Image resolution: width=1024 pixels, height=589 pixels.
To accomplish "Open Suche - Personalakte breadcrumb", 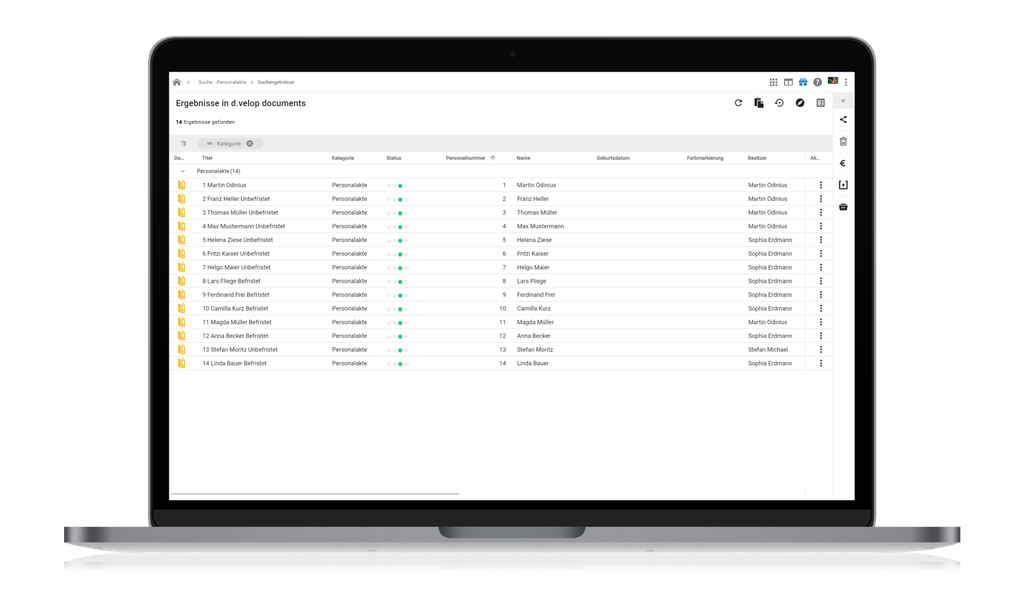I will pyautogui.click(x=222, y=82).
